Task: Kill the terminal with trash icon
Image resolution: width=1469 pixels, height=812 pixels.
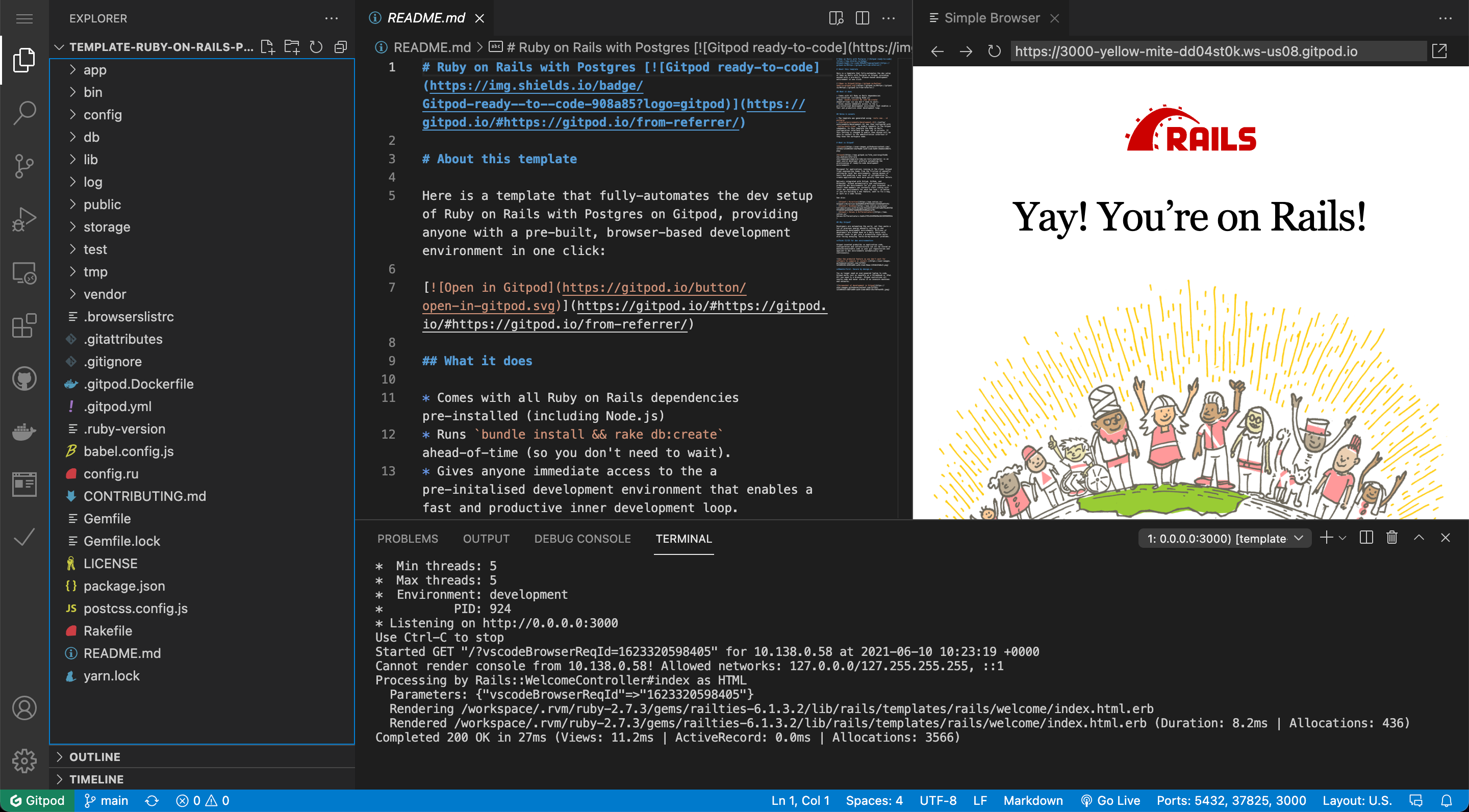Action: click(1392, 538)
